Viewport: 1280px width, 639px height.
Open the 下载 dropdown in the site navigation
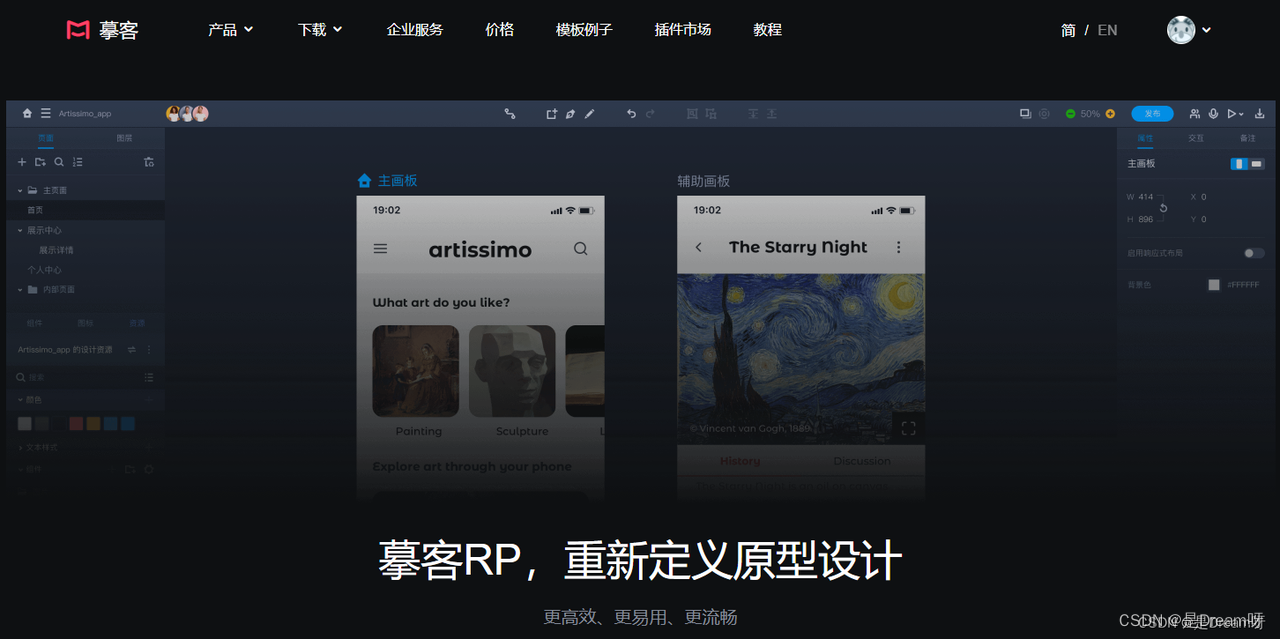click(x=320, y=29)
